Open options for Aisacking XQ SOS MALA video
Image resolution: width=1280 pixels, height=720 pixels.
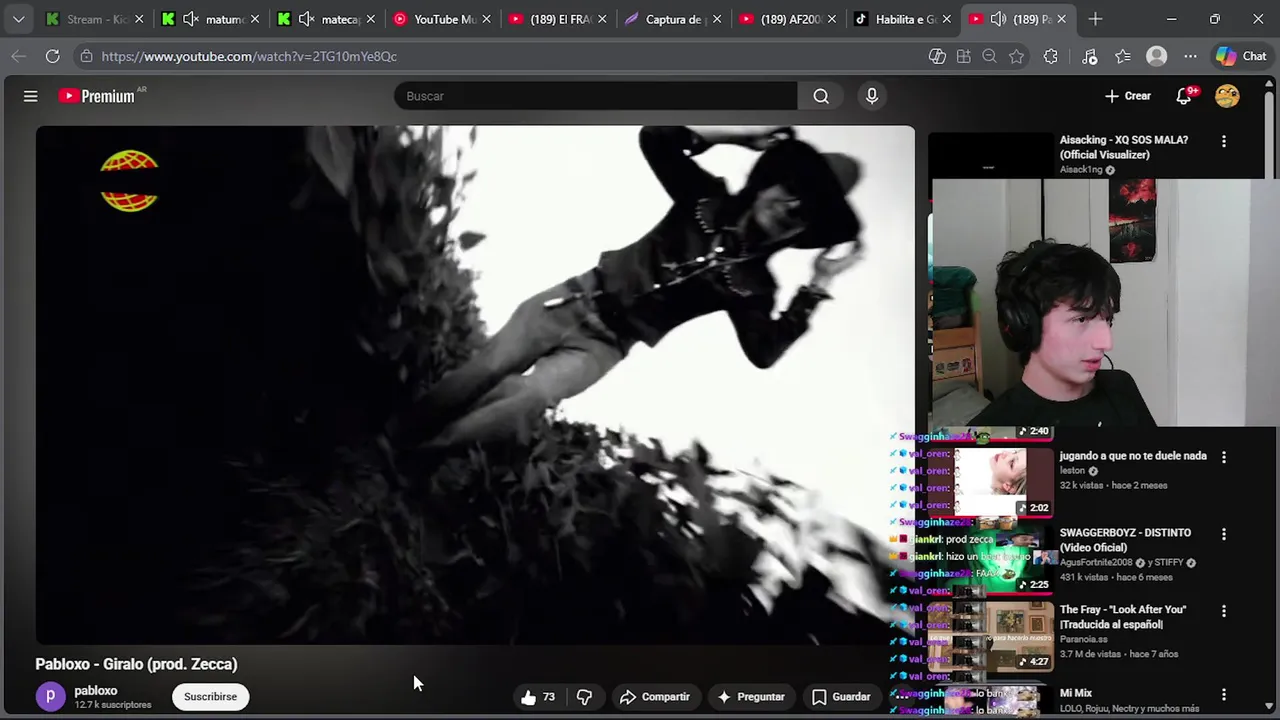pyautogui.click(x=1224, y=142)
